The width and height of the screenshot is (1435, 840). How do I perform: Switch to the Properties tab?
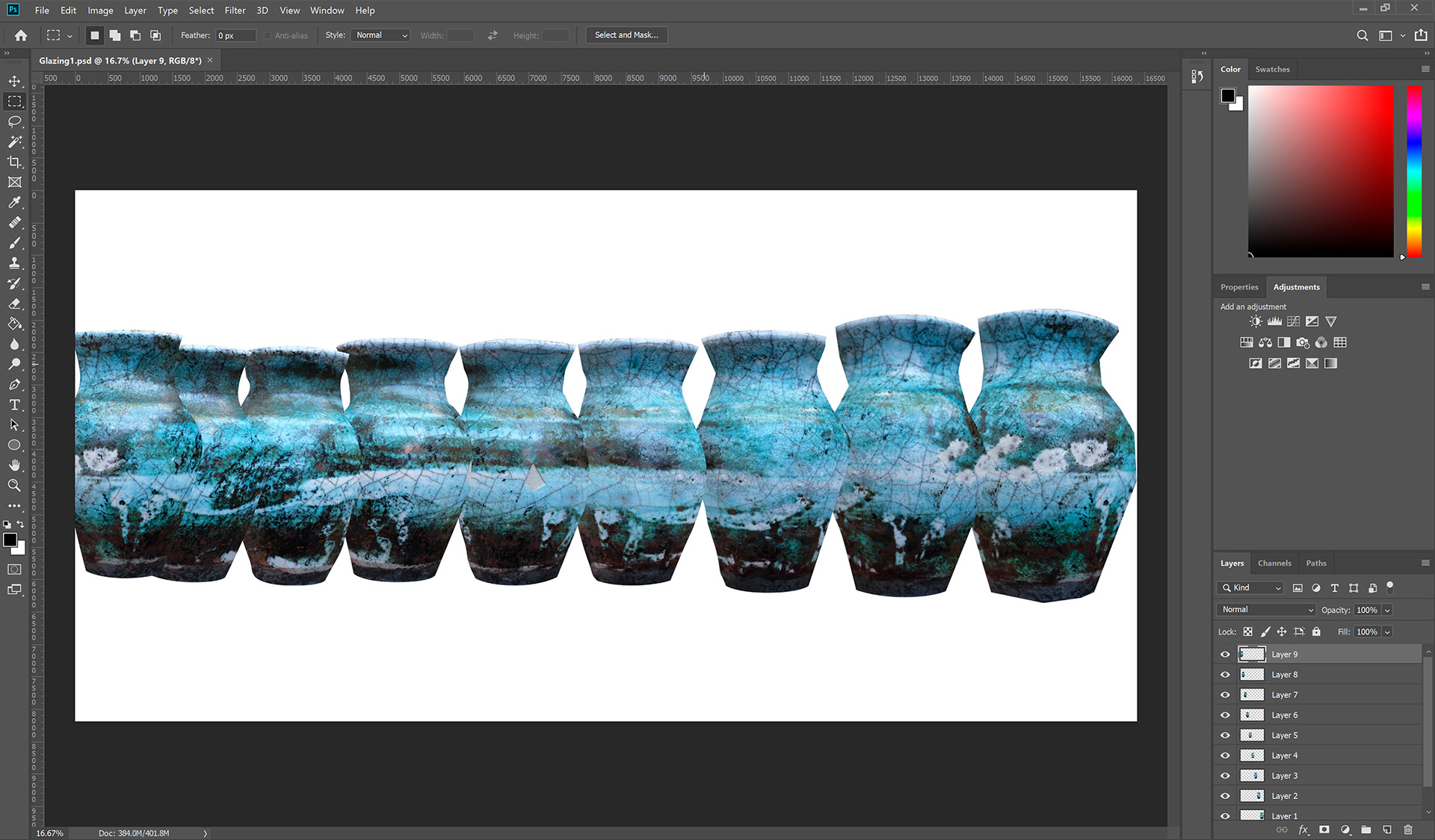(x=1239, y=287)
